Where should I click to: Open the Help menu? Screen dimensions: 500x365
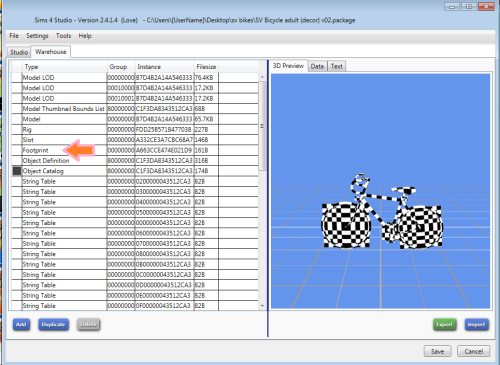point(85,36)
